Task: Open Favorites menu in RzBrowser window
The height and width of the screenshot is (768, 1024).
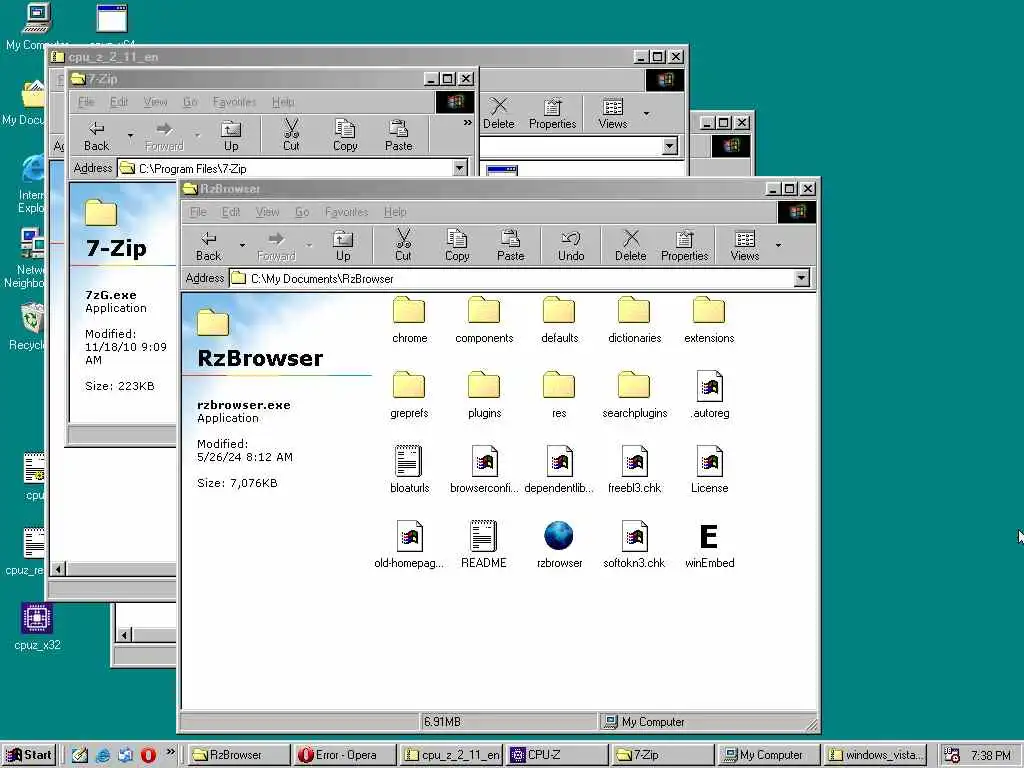Action: (346, 212)
